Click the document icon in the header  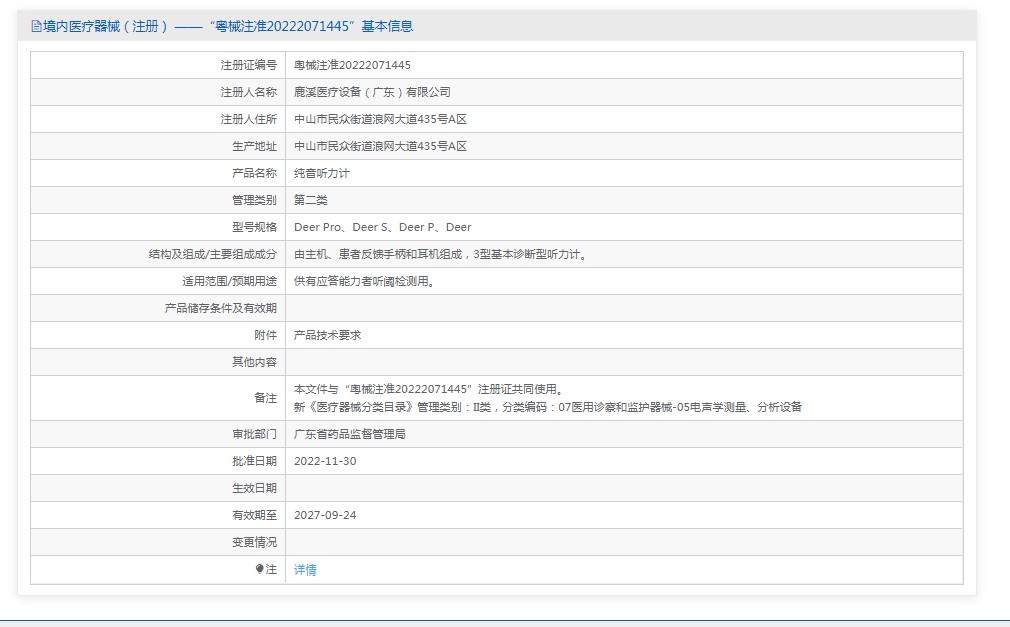pyautogui.click(x=36, y=26)
